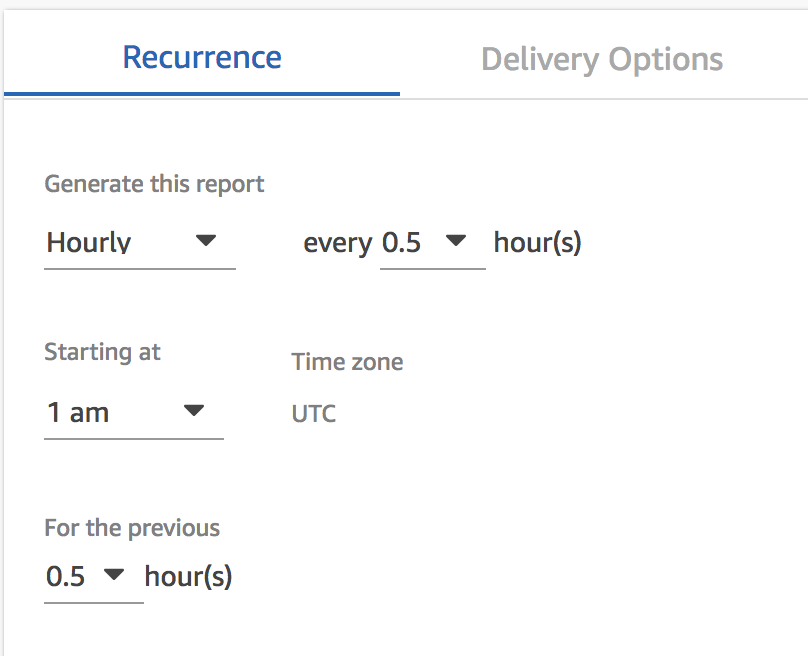808x656 pixels.
Task: Click the blue underline beneath Recurrence
Action: 202,94
